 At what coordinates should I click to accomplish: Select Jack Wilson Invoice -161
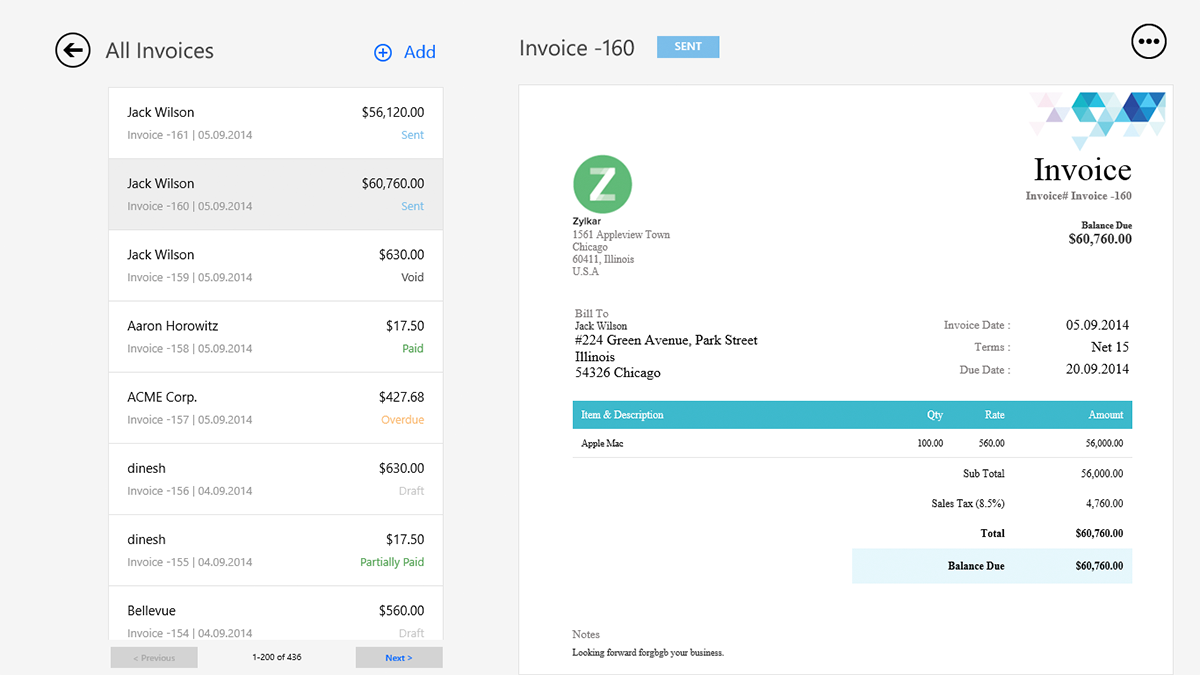click(x=275, y=123)
